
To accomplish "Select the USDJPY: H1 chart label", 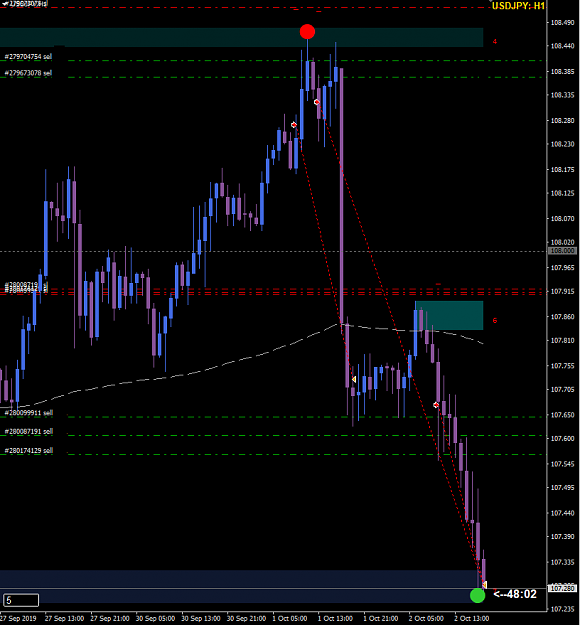I will (x=518, y=6).
